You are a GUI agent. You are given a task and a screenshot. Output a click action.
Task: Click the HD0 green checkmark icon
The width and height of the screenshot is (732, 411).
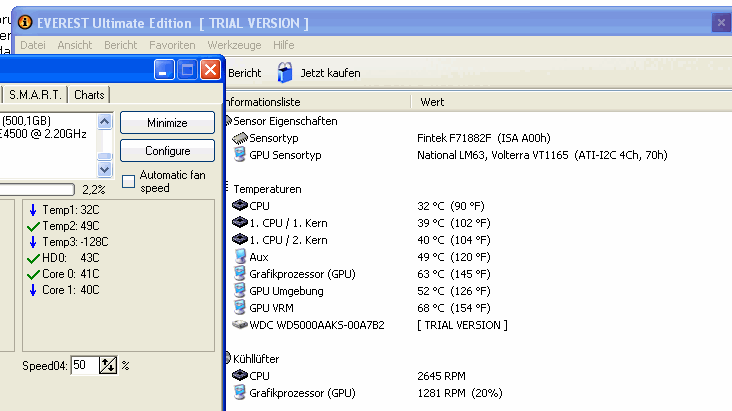click(33, 258)
